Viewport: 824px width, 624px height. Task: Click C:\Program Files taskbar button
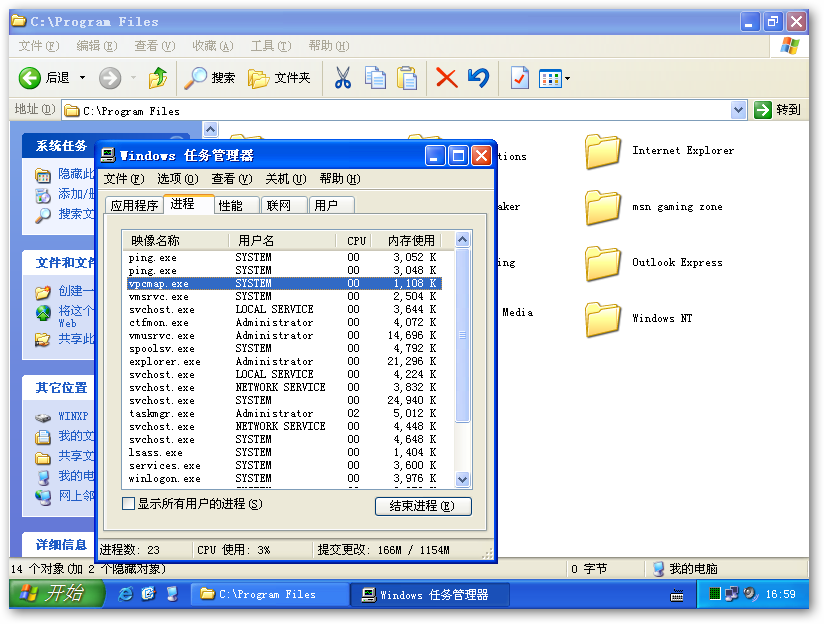pyautogui.click(x=270, y=595)
